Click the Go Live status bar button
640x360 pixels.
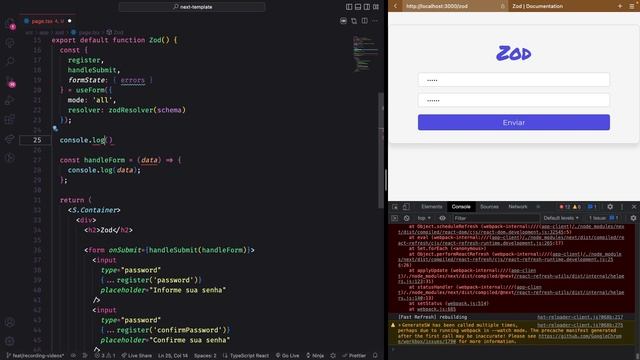click(288, 356)
